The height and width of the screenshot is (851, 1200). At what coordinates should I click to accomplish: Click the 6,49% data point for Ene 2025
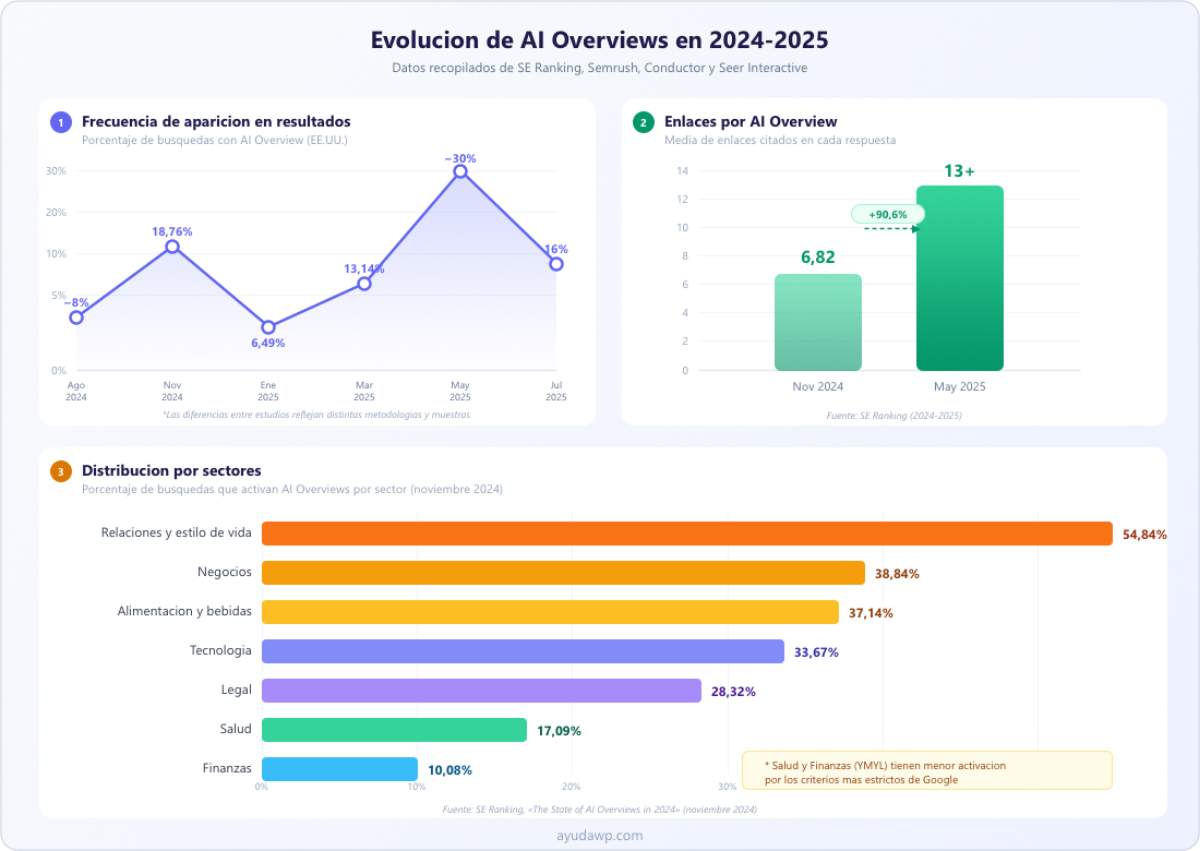pos(268,327)
